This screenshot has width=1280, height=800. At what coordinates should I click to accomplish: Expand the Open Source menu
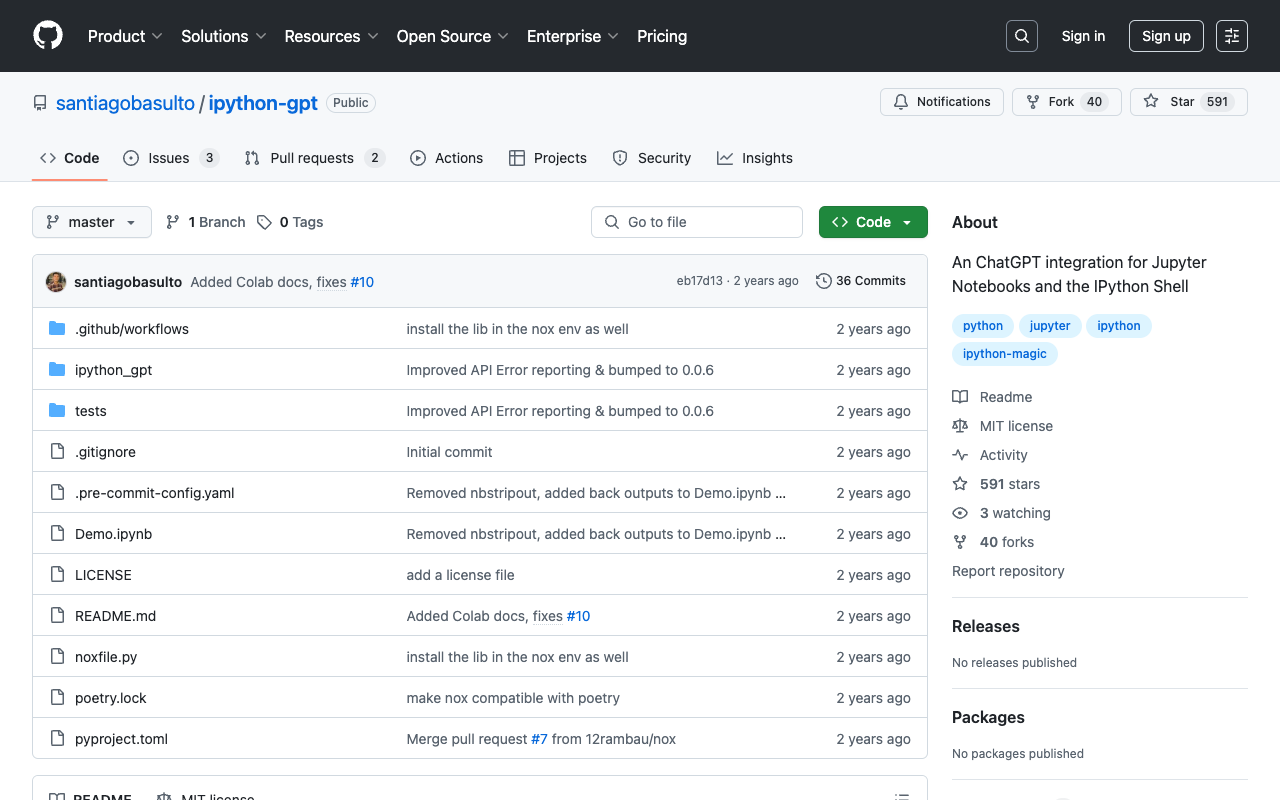pos(453,36)
